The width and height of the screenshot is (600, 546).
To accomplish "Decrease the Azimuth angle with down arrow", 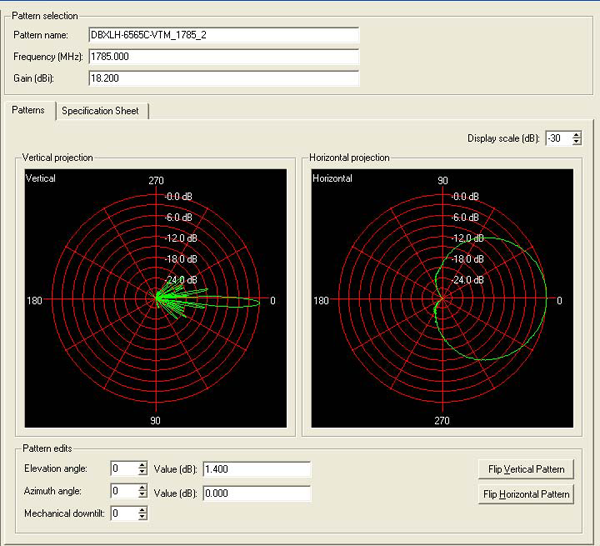I will (143, 495).
